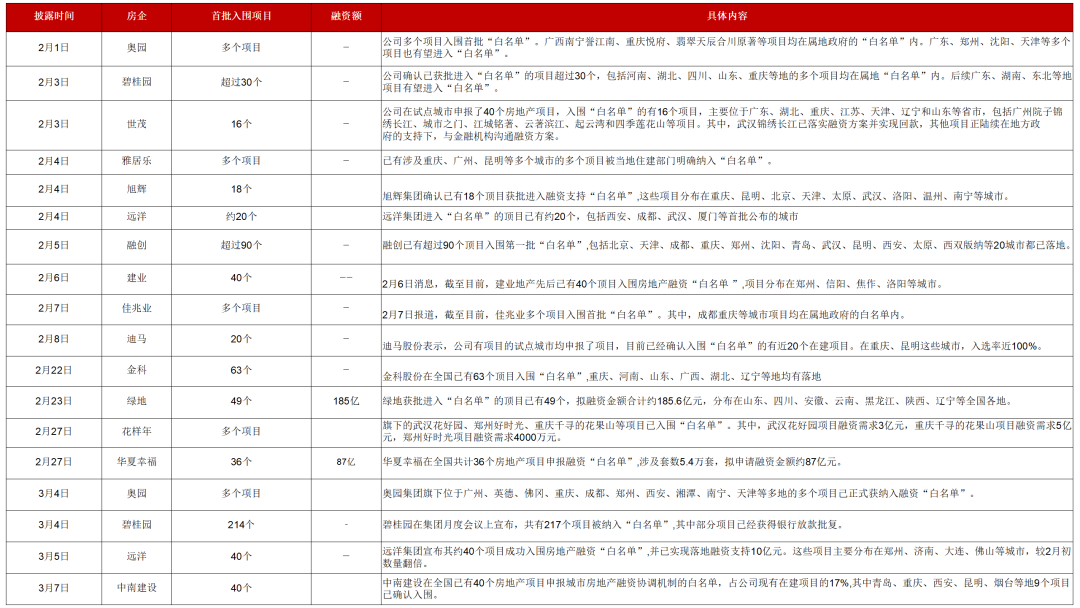Select 40个 in the 建业 row
Image resolution: width=1080 pixels, height=608 pixels.
(241, 277)
